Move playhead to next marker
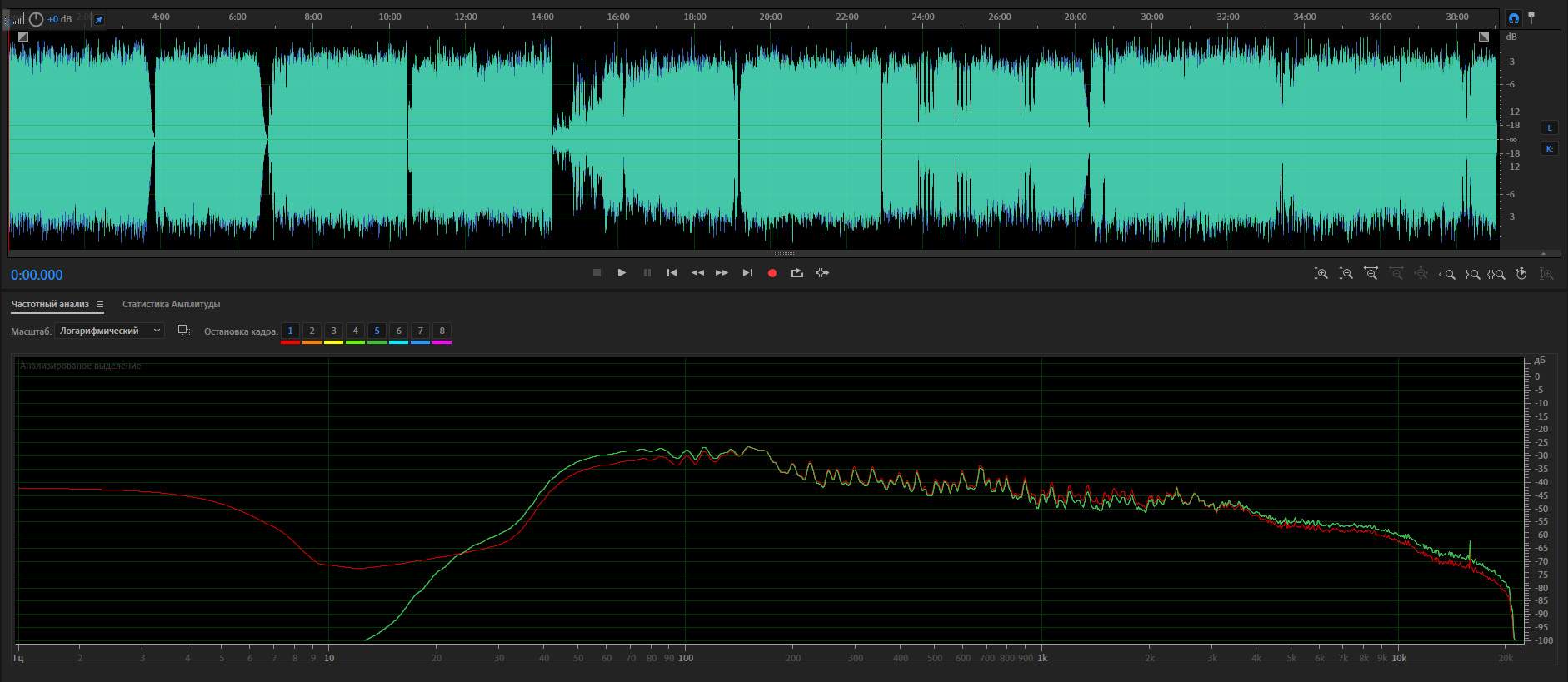This screenshot has width=1568, height=682. point(747,273)
